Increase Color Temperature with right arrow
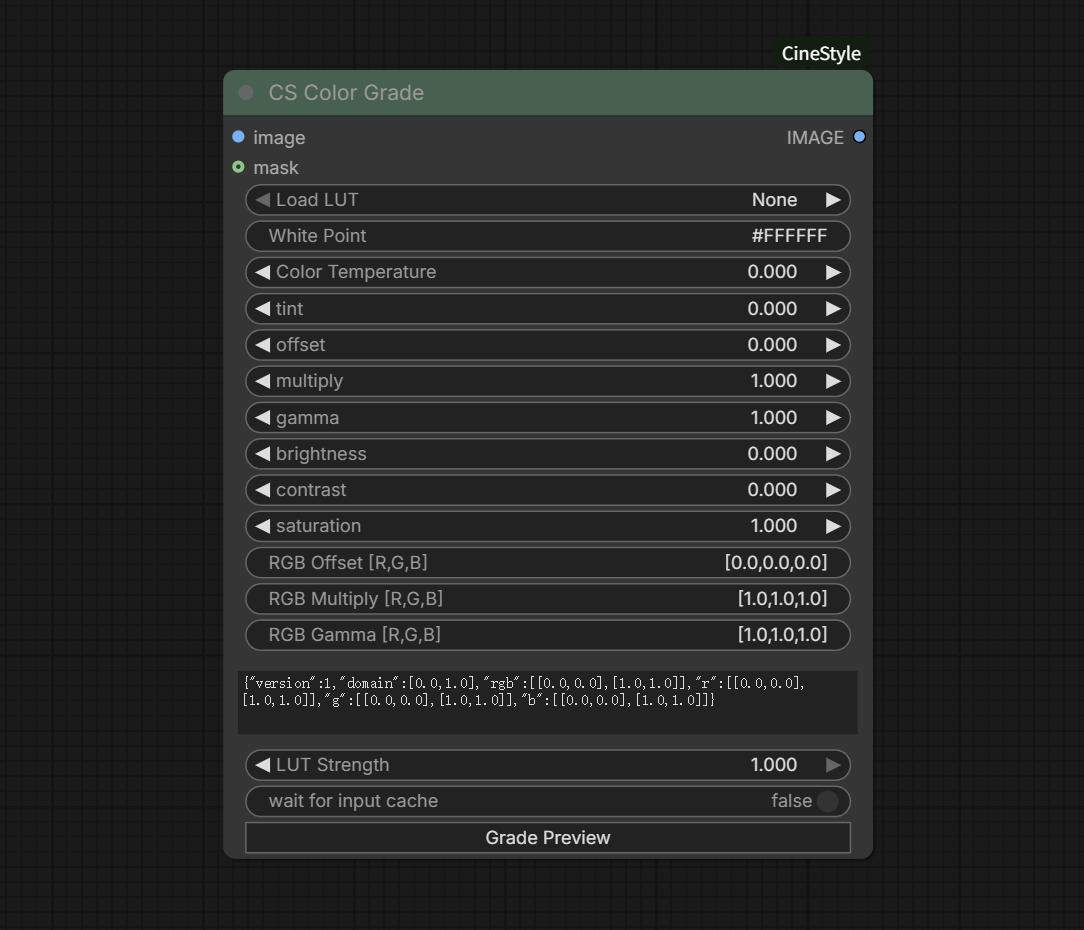 [833, 272]
